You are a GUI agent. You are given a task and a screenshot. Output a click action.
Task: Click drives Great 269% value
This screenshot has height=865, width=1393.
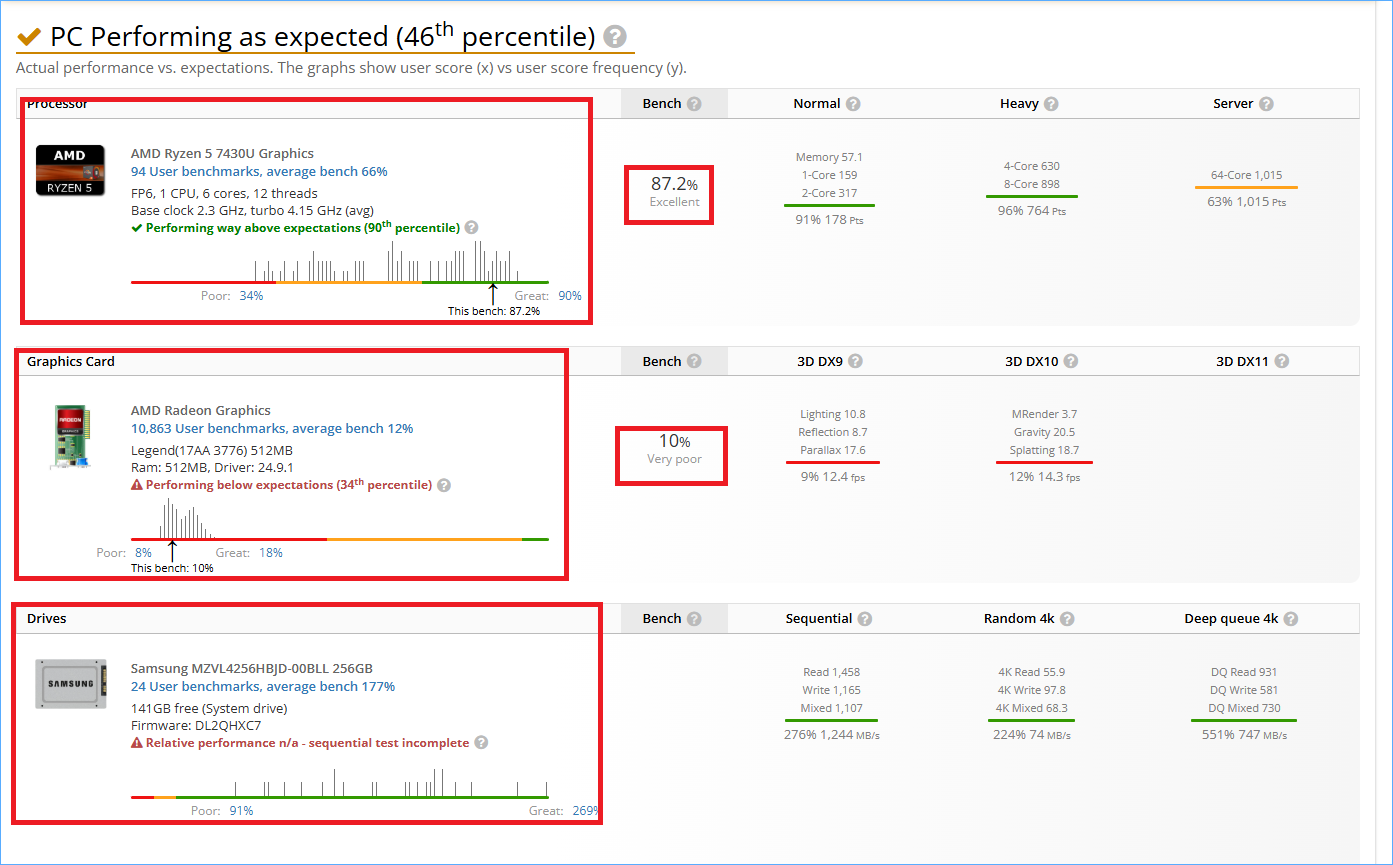(x=584, y=811)
